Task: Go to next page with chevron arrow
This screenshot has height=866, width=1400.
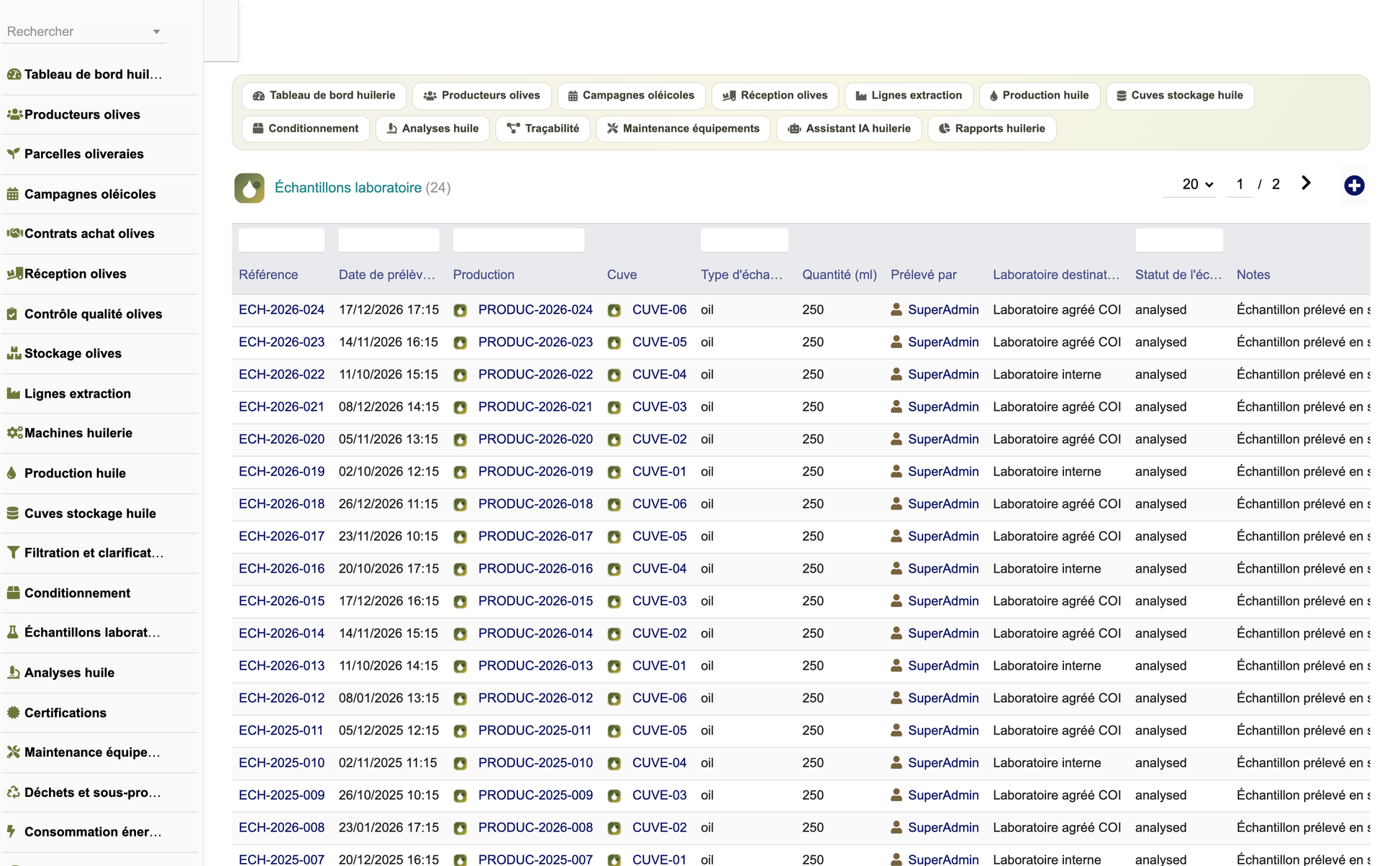Action: pyautogui.click(x=1306, y=183)
